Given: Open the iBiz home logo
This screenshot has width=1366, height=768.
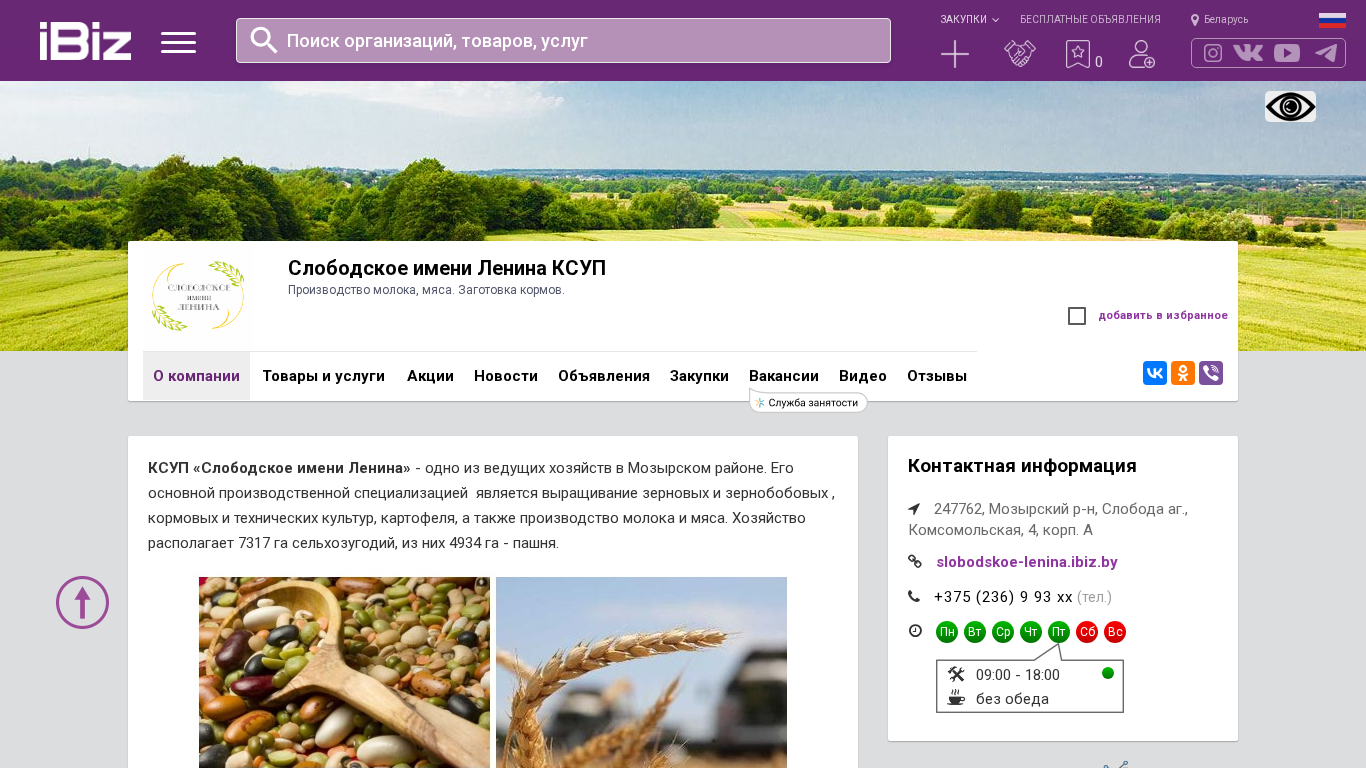Looking at the screenshot, I should coord(85,41).
